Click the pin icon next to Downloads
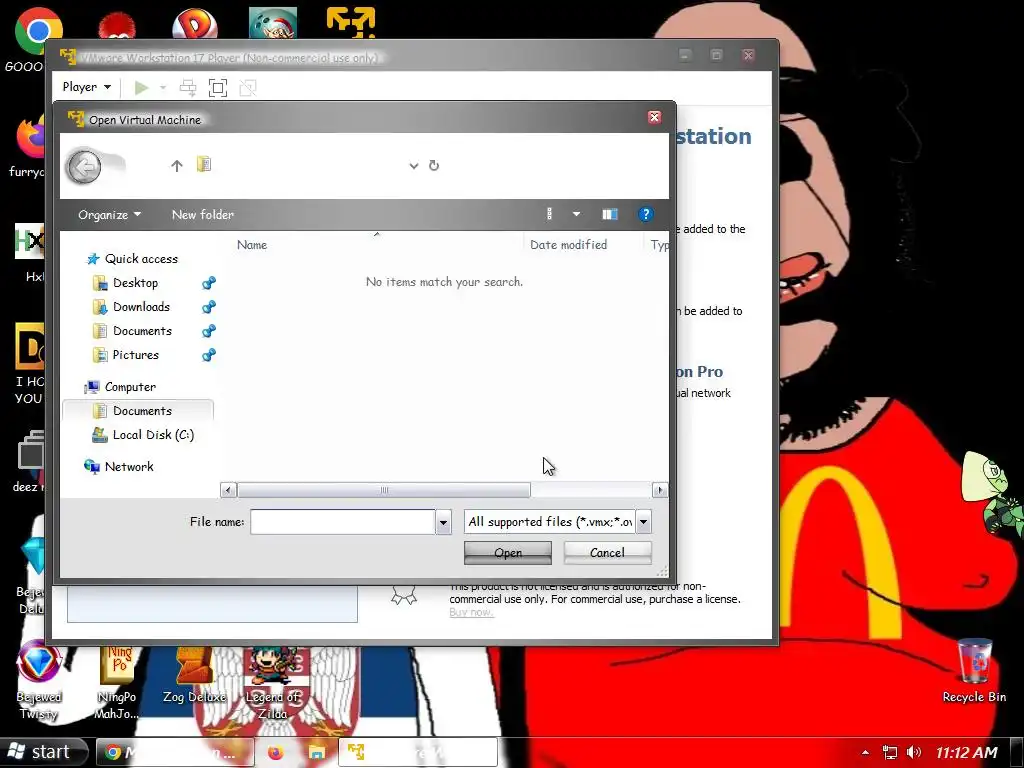The height and width of the screenshot is (768, 1024). pos(209,307)
